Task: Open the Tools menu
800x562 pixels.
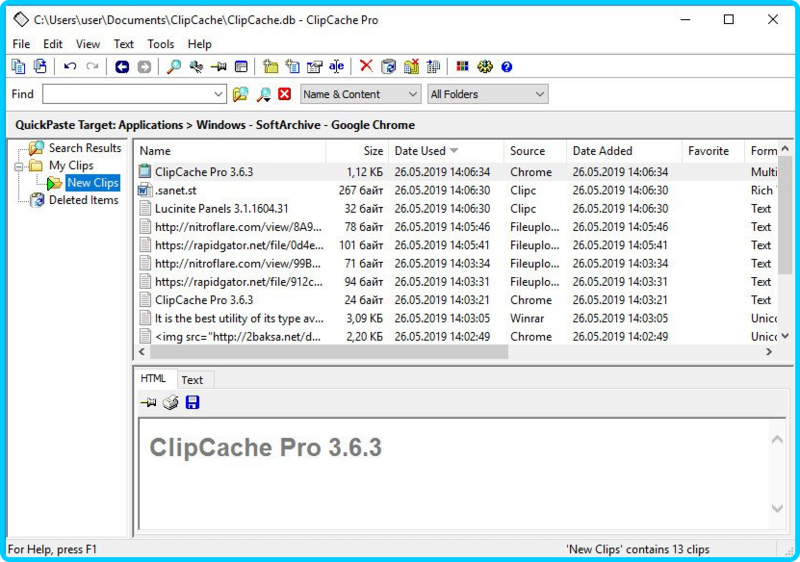Action: (161, 44)
